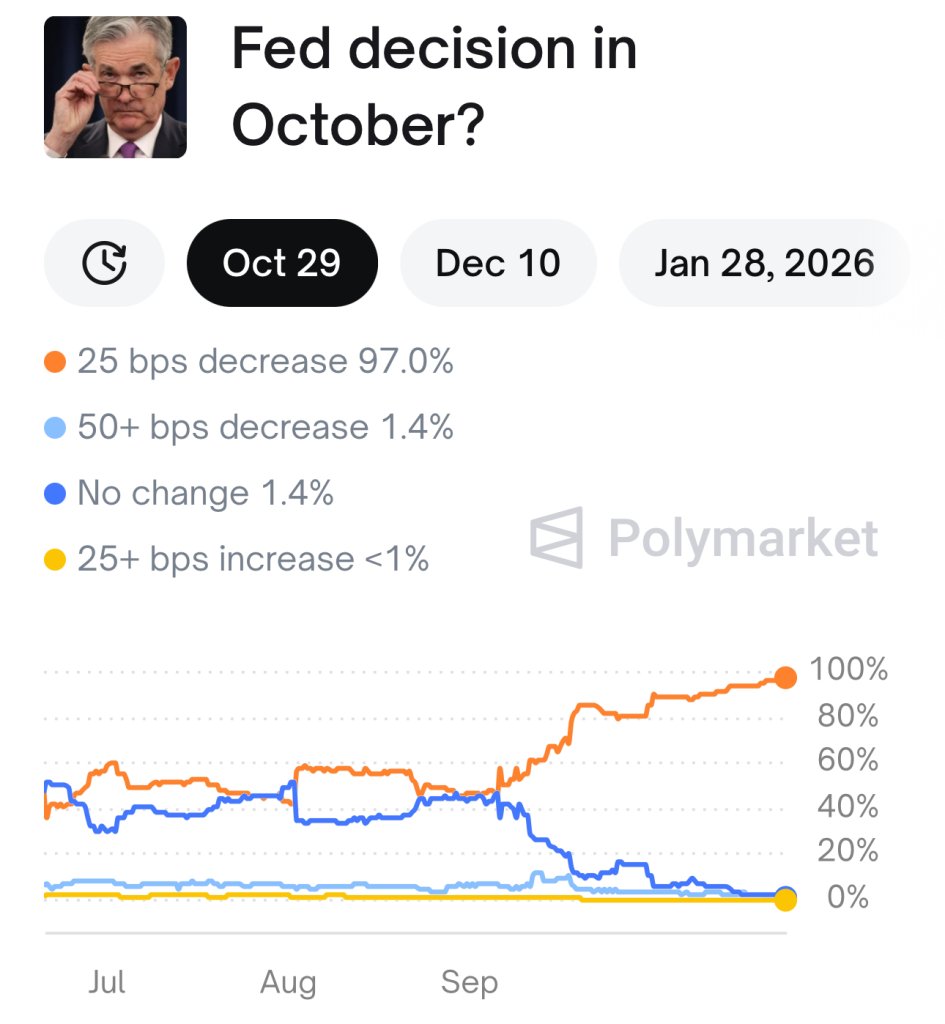Screen dimensions: 945x1024
Task: Select the 25 bps decrease 97.0% label
Action: tap(265, 361)
